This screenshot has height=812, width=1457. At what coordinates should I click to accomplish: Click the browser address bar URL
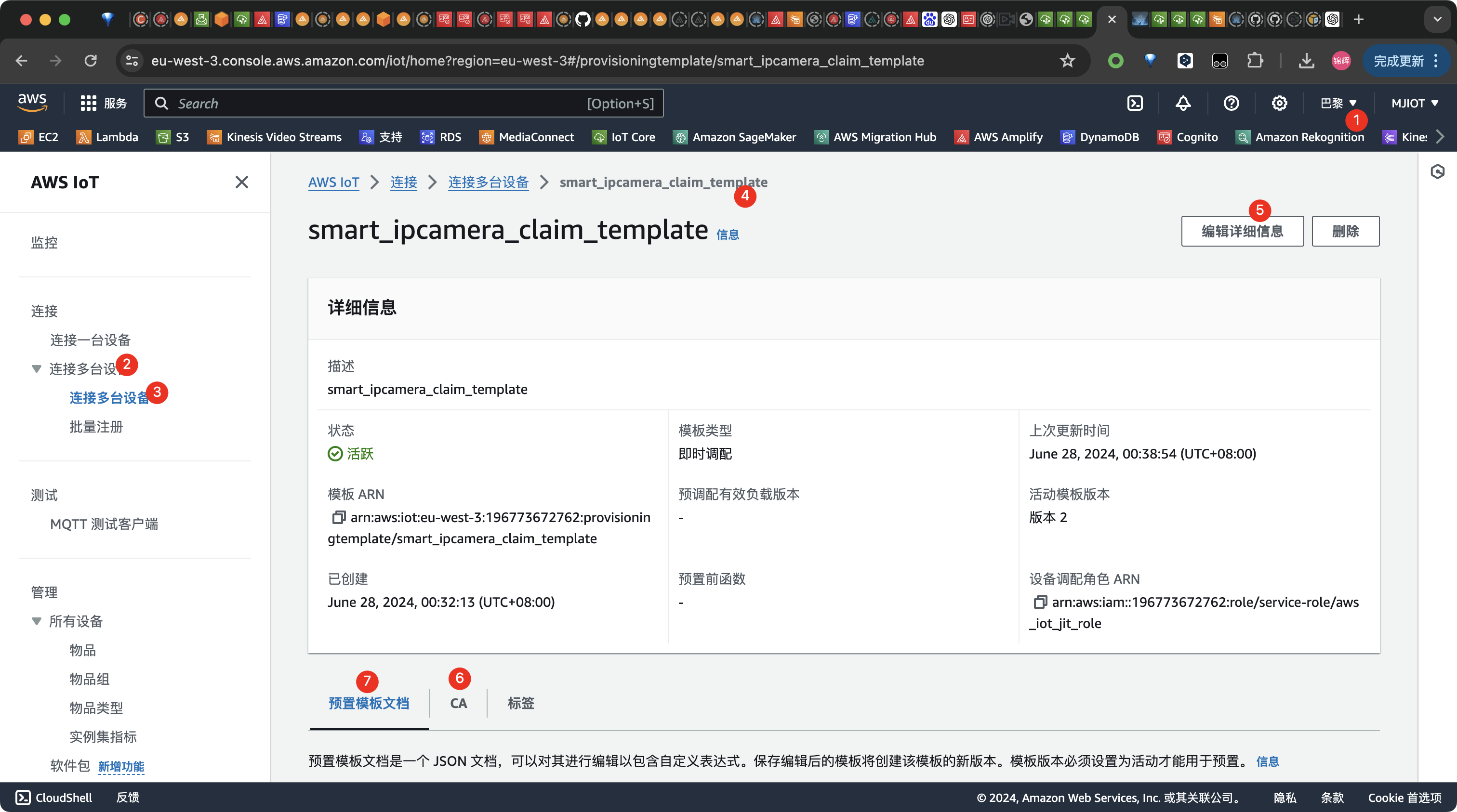click(537, 61)
